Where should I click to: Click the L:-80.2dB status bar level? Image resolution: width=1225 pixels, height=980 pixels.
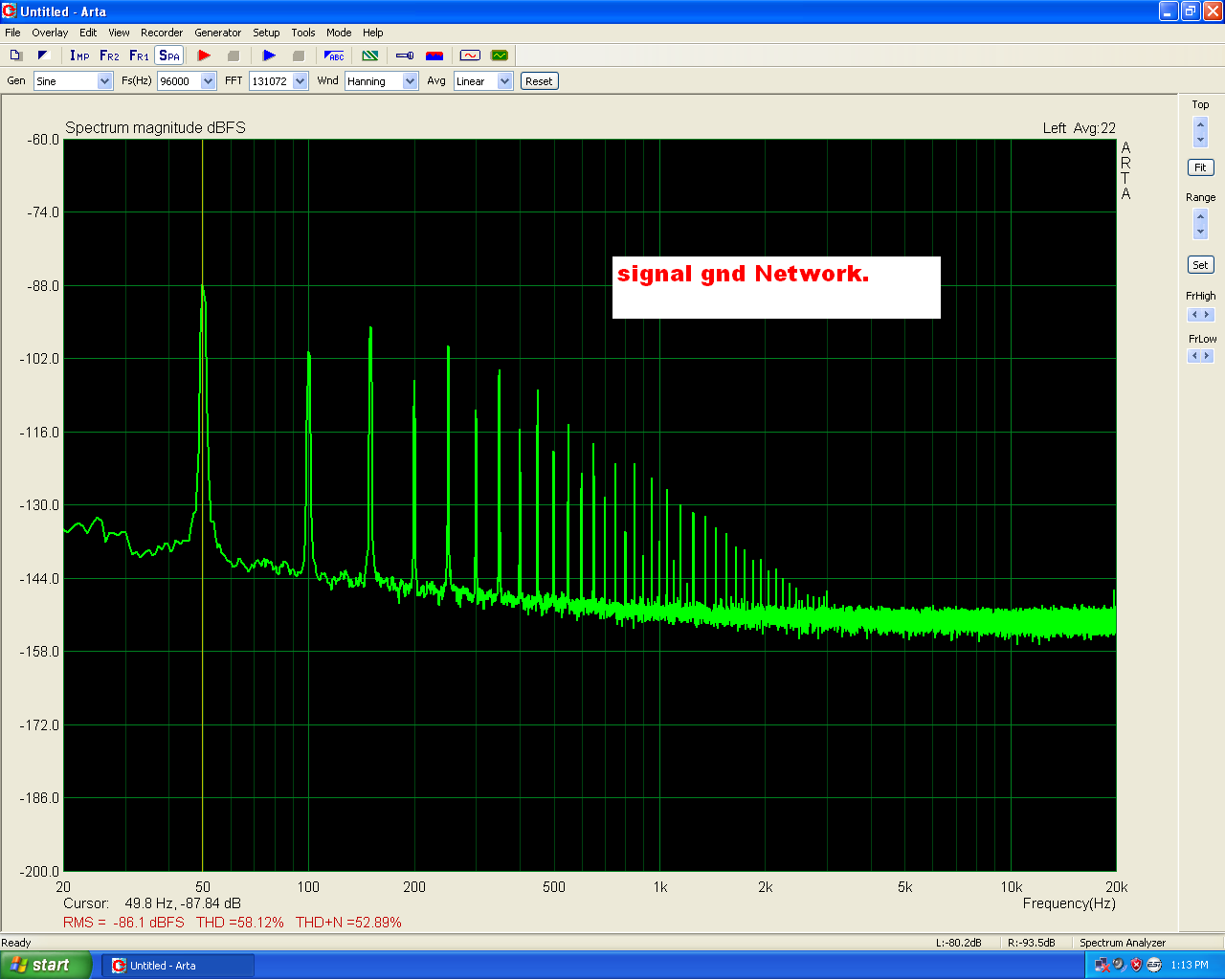pos(959,943)
